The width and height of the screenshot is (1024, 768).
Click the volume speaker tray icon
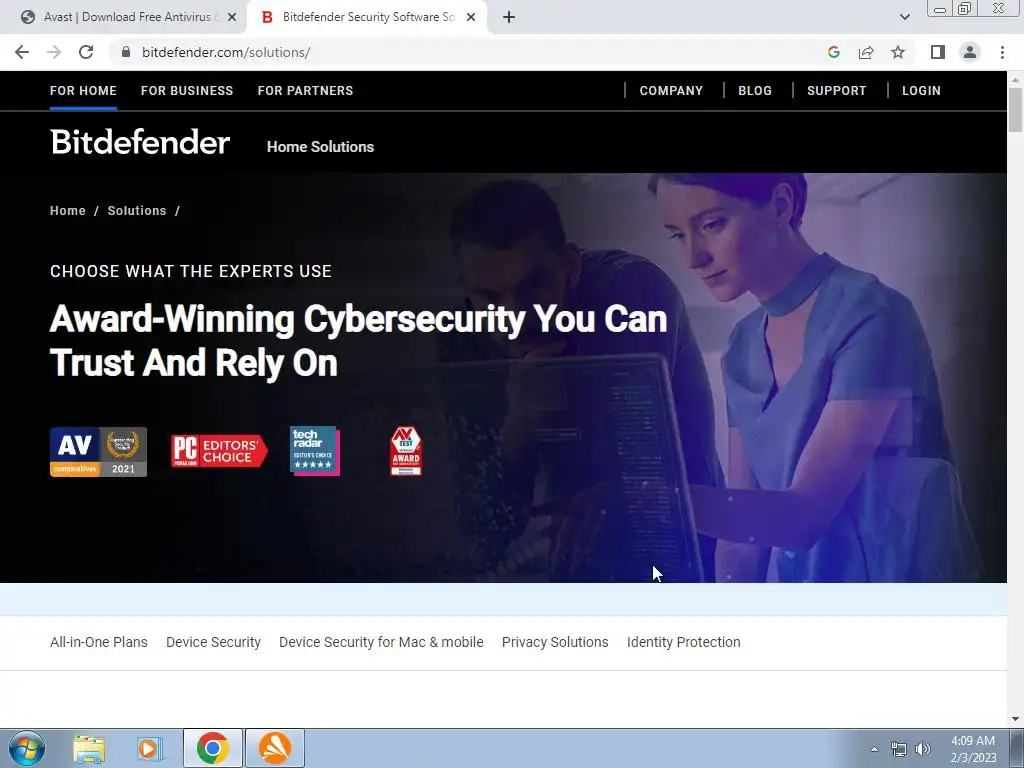pyautogui.click(x=923, y=749)
